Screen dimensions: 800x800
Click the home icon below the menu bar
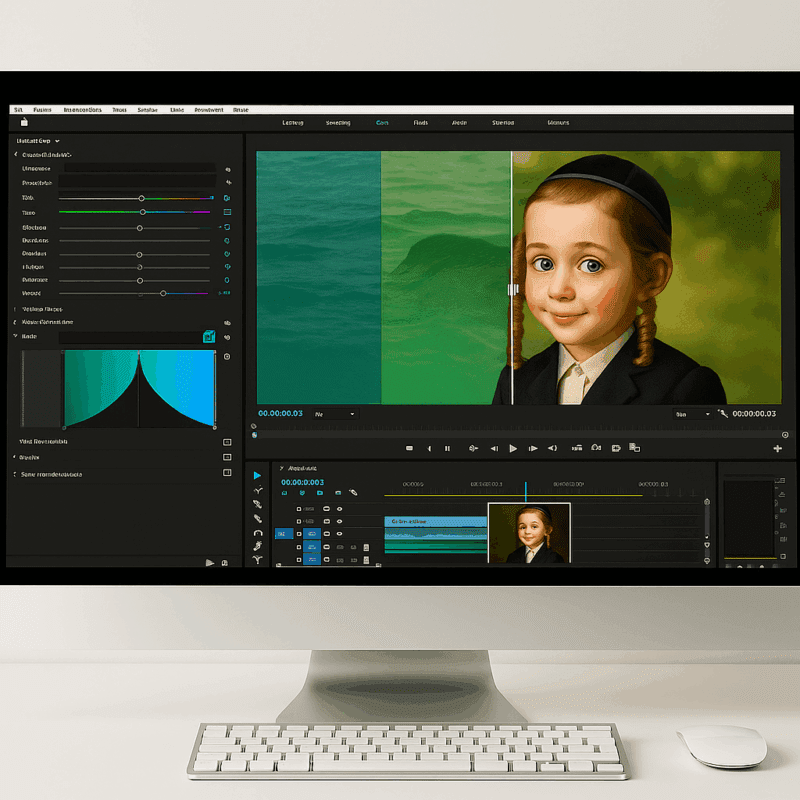click(24, 122)
